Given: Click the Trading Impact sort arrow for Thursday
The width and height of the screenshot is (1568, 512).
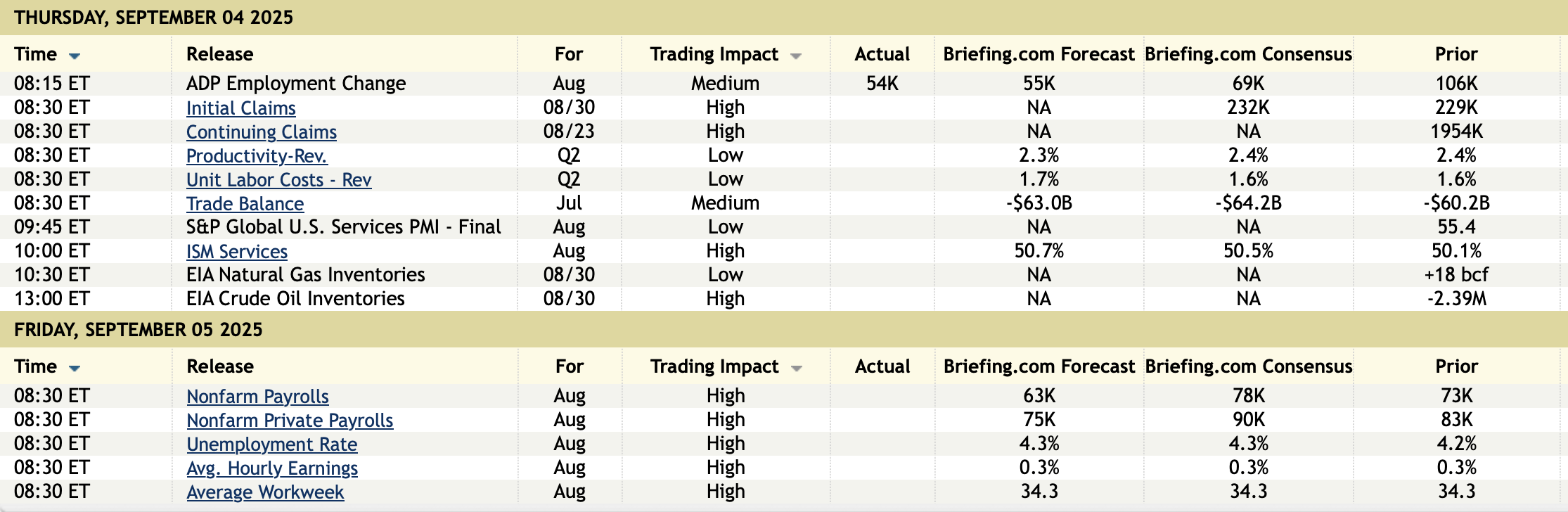Looking at the screenshot, I should click(x=796, y=56).
